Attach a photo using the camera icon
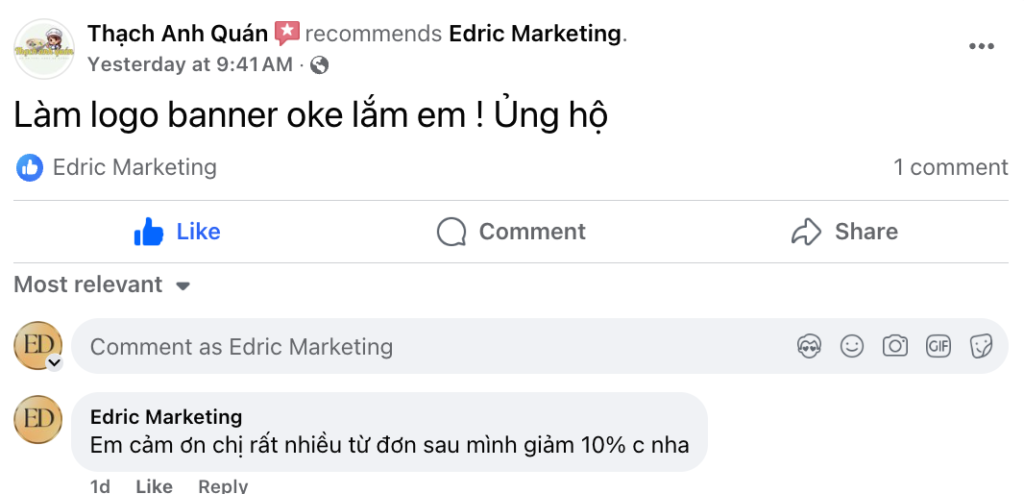1024x494 pixels. pos(895,347)
